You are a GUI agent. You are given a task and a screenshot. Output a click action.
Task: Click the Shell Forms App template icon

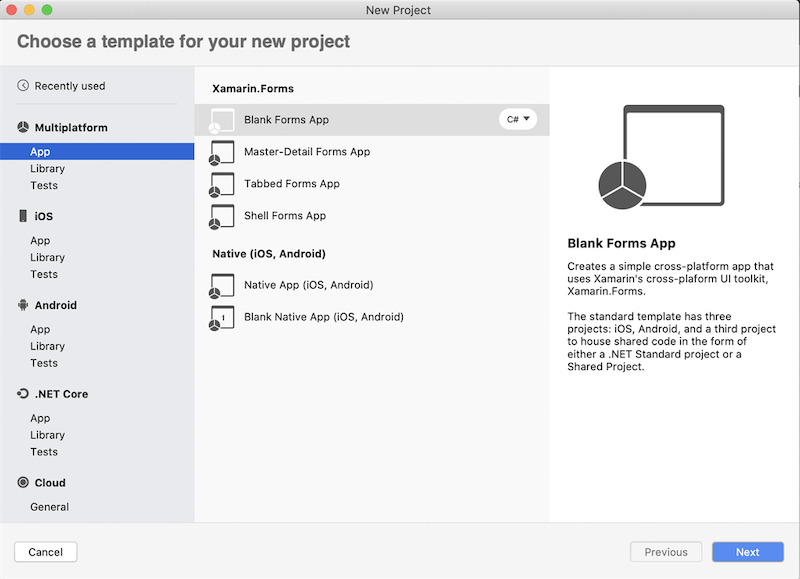coord(221,217)
